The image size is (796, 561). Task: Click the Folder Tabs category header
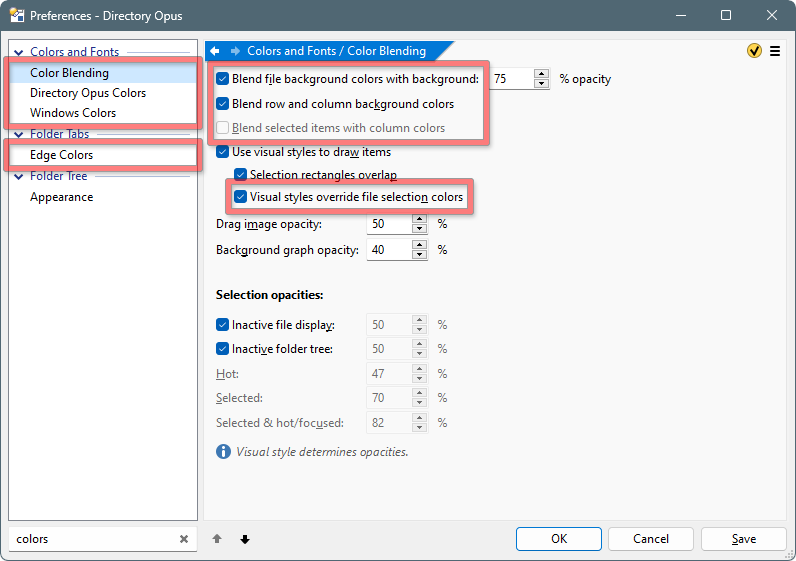pos(59,134)
